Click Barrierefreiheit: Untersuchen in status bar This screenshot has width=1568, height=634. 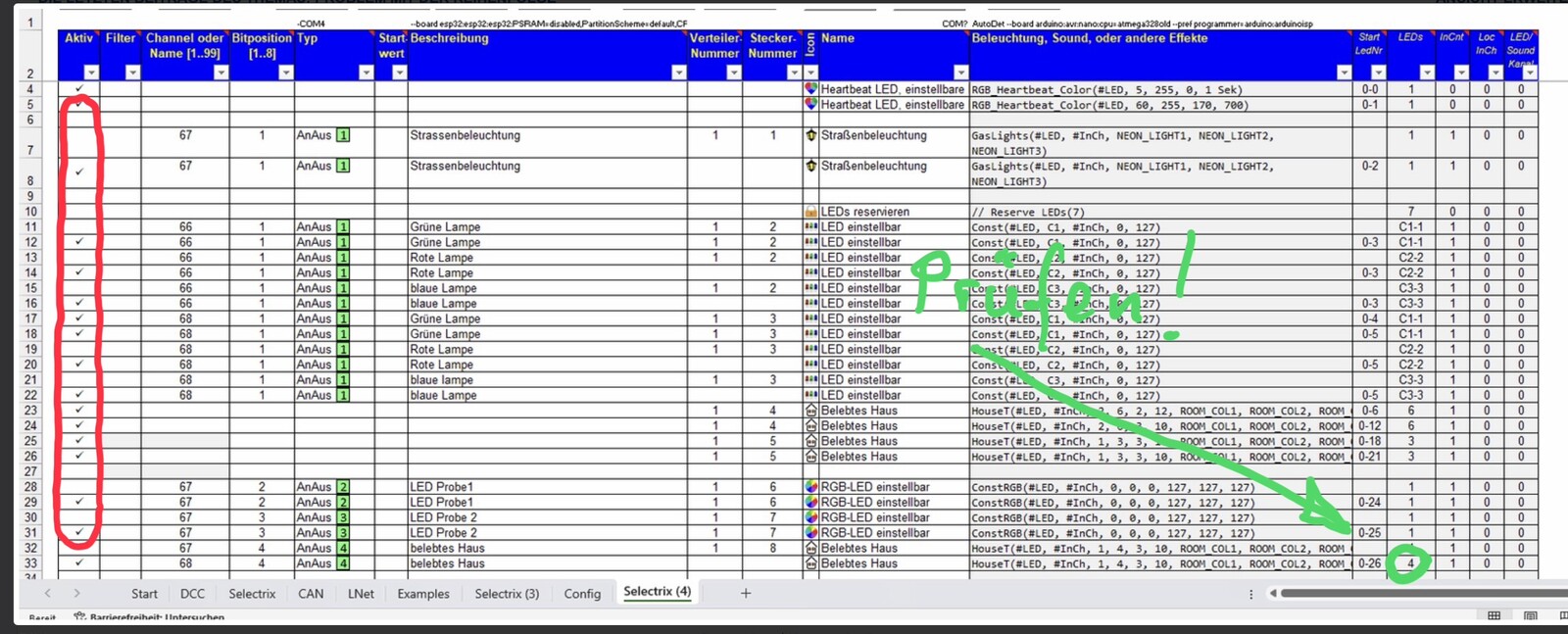156,617
